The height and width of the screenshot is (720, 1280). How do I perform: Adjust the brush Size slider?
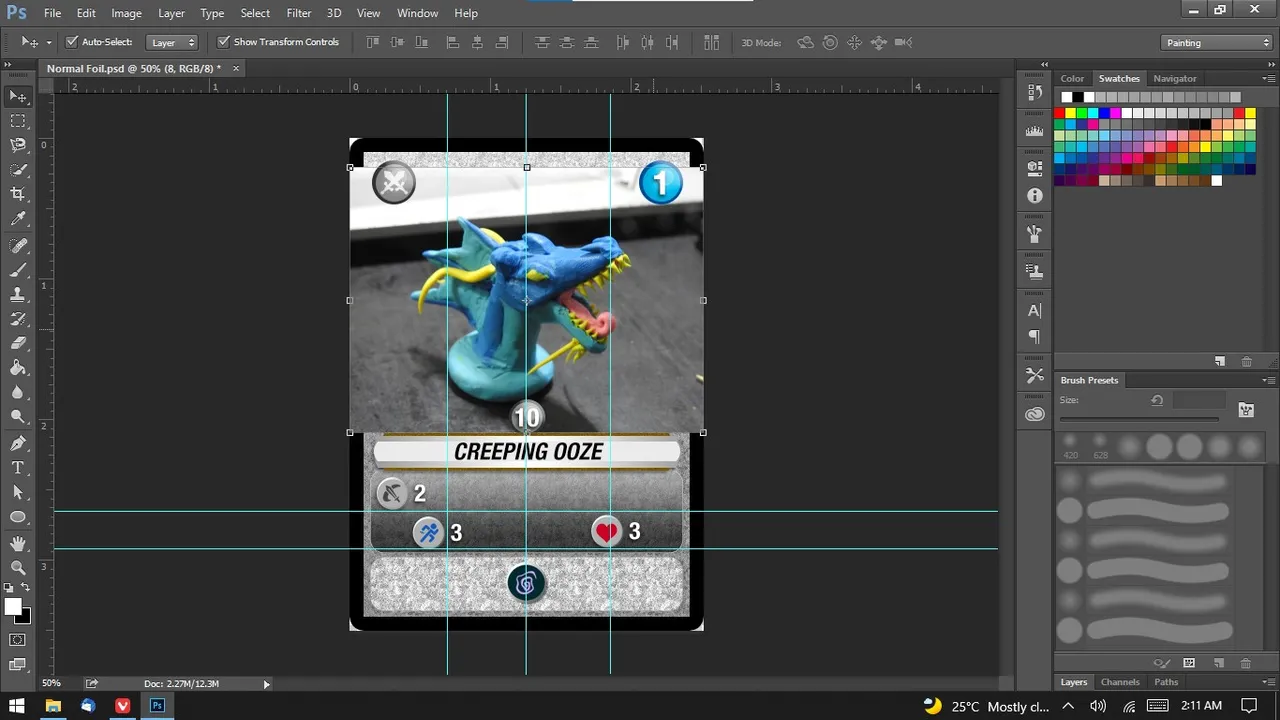(x=1140, y=419)
